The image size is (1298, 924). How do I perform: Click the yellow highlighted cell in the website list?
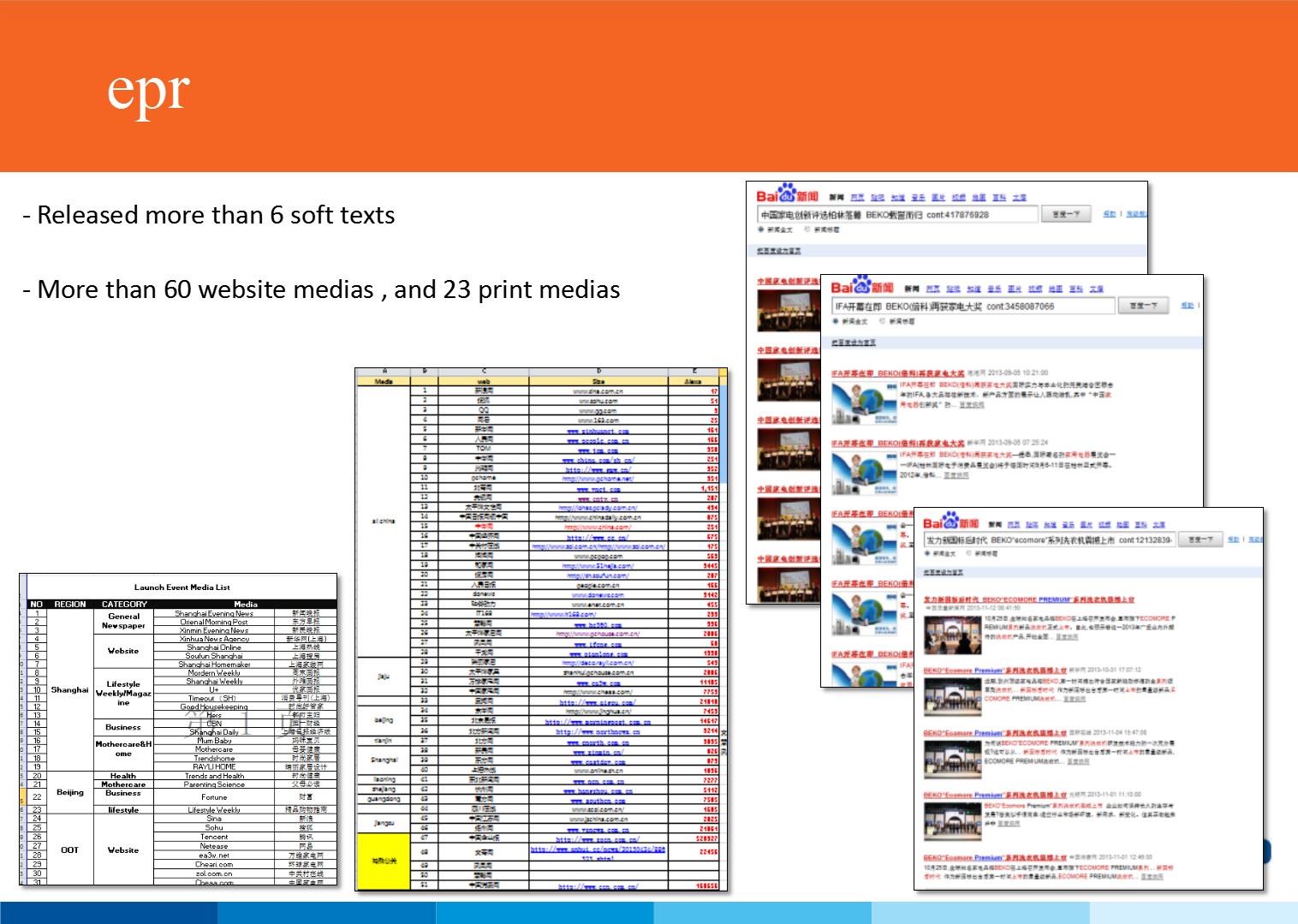384,860
